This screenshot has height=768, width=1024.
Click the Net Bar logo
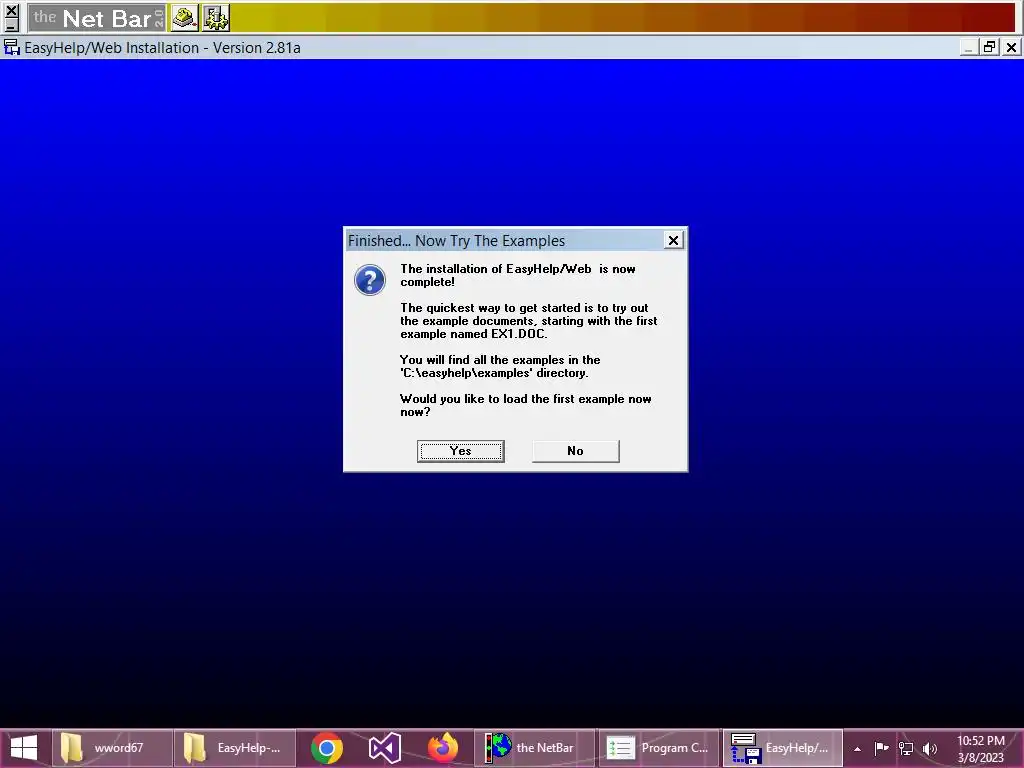click(x=97, y=18)
